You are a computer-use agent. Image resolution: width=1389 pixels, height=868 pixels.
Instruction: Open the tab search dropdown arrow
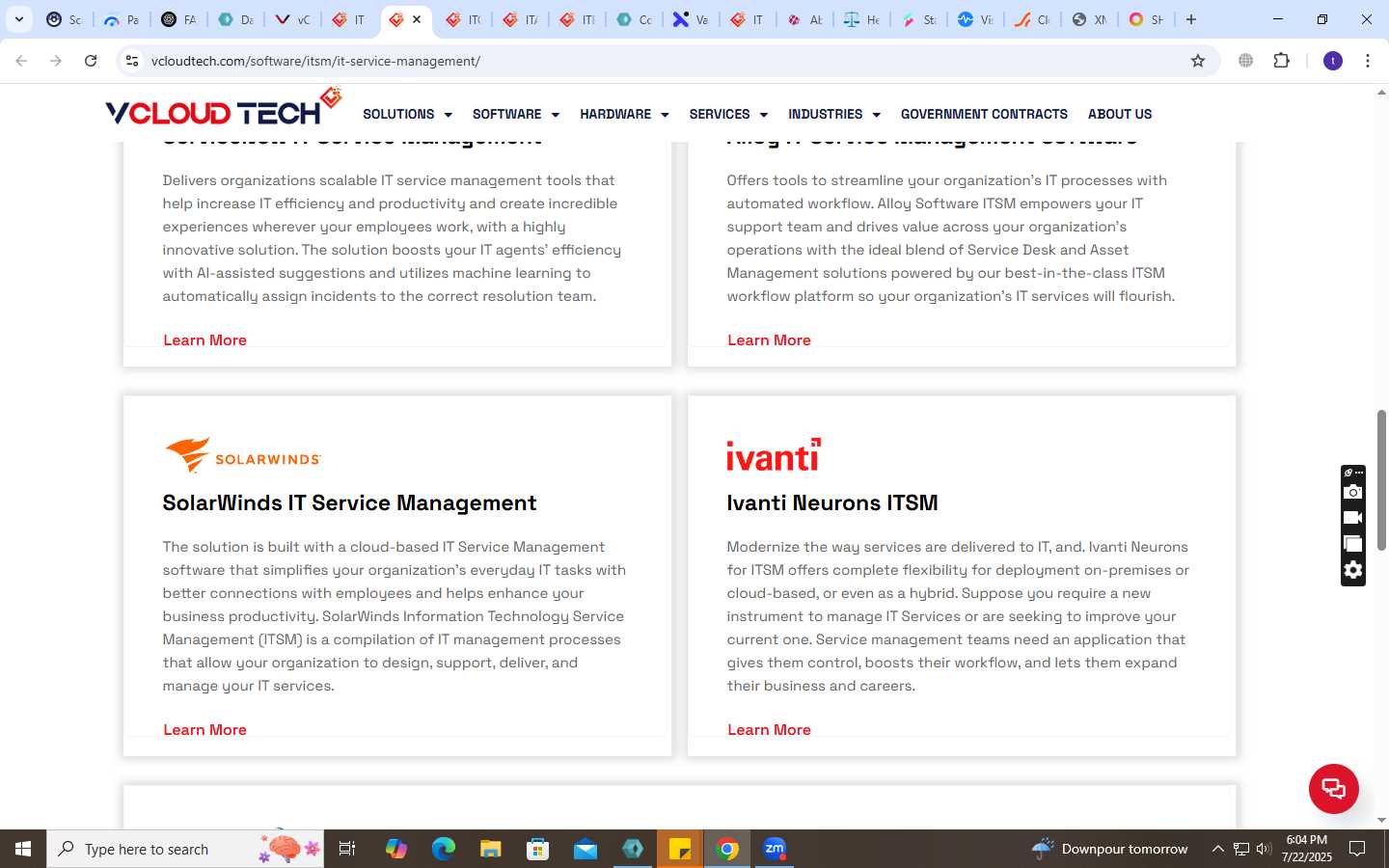click(19, 19)
